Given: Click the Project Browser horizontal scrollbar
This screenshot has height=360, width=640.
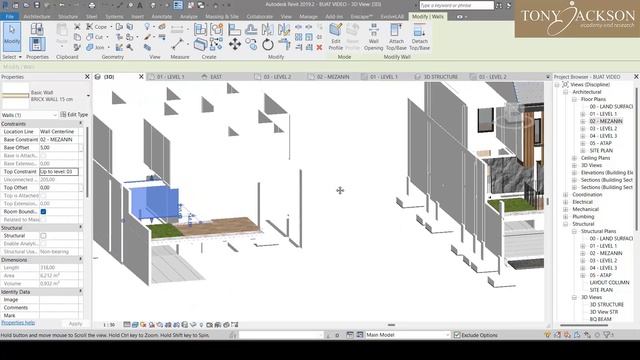Looking at the screenshot, I should coord(584,325).
